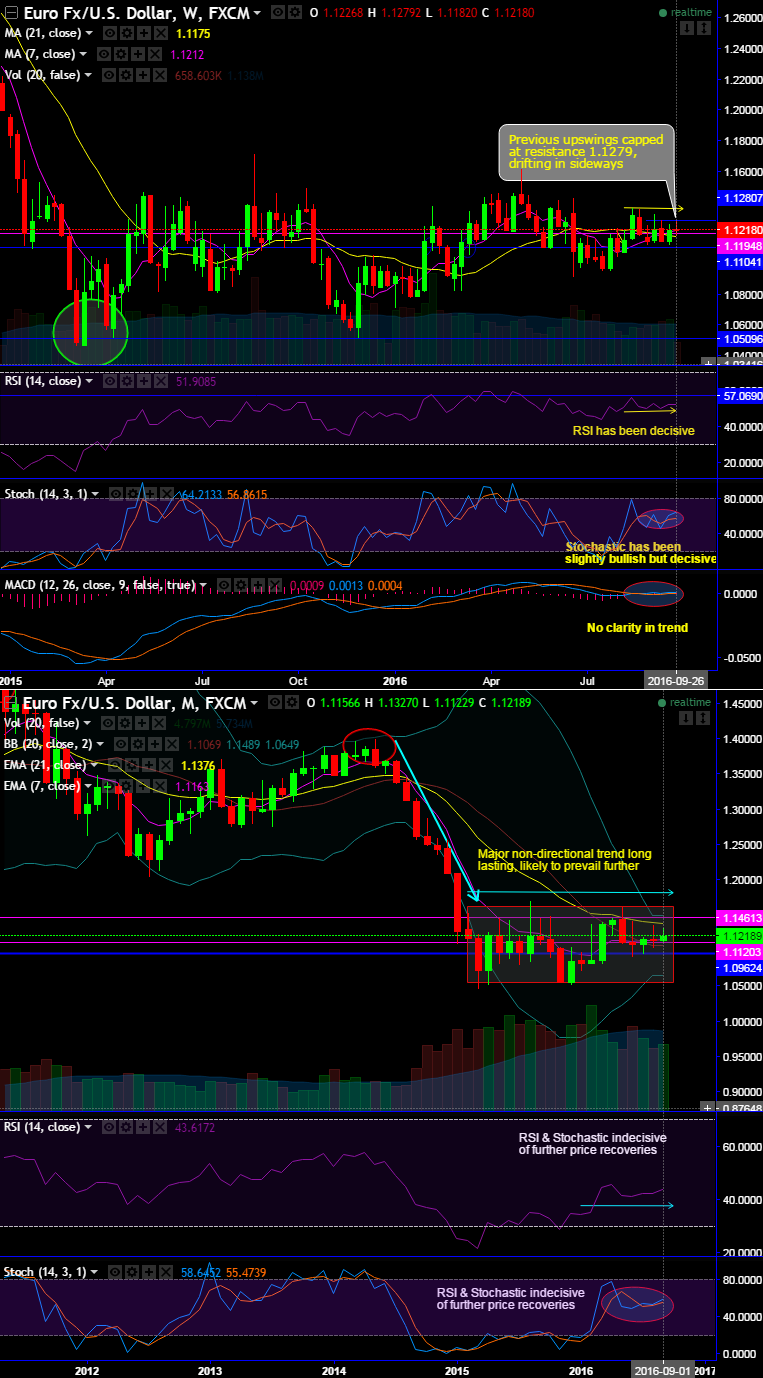763x1378 pixels.
Task: Remove weekly Stoch (14, 3, 1) indicator
Action: click(x=167, y=494)
